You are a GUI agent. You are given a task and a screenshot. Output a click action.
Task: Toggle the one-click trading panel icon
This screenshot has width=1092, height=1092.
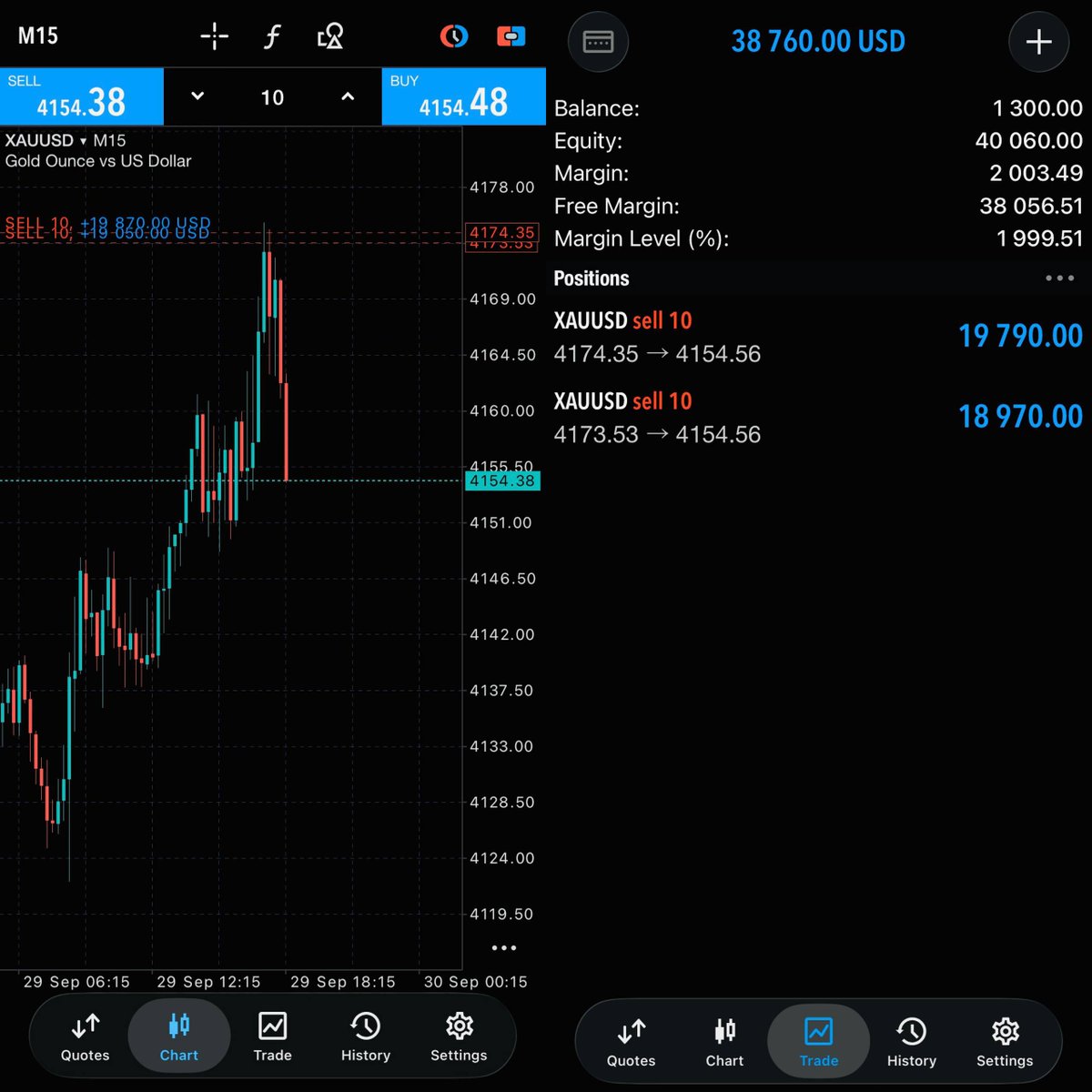click(511, 36)
